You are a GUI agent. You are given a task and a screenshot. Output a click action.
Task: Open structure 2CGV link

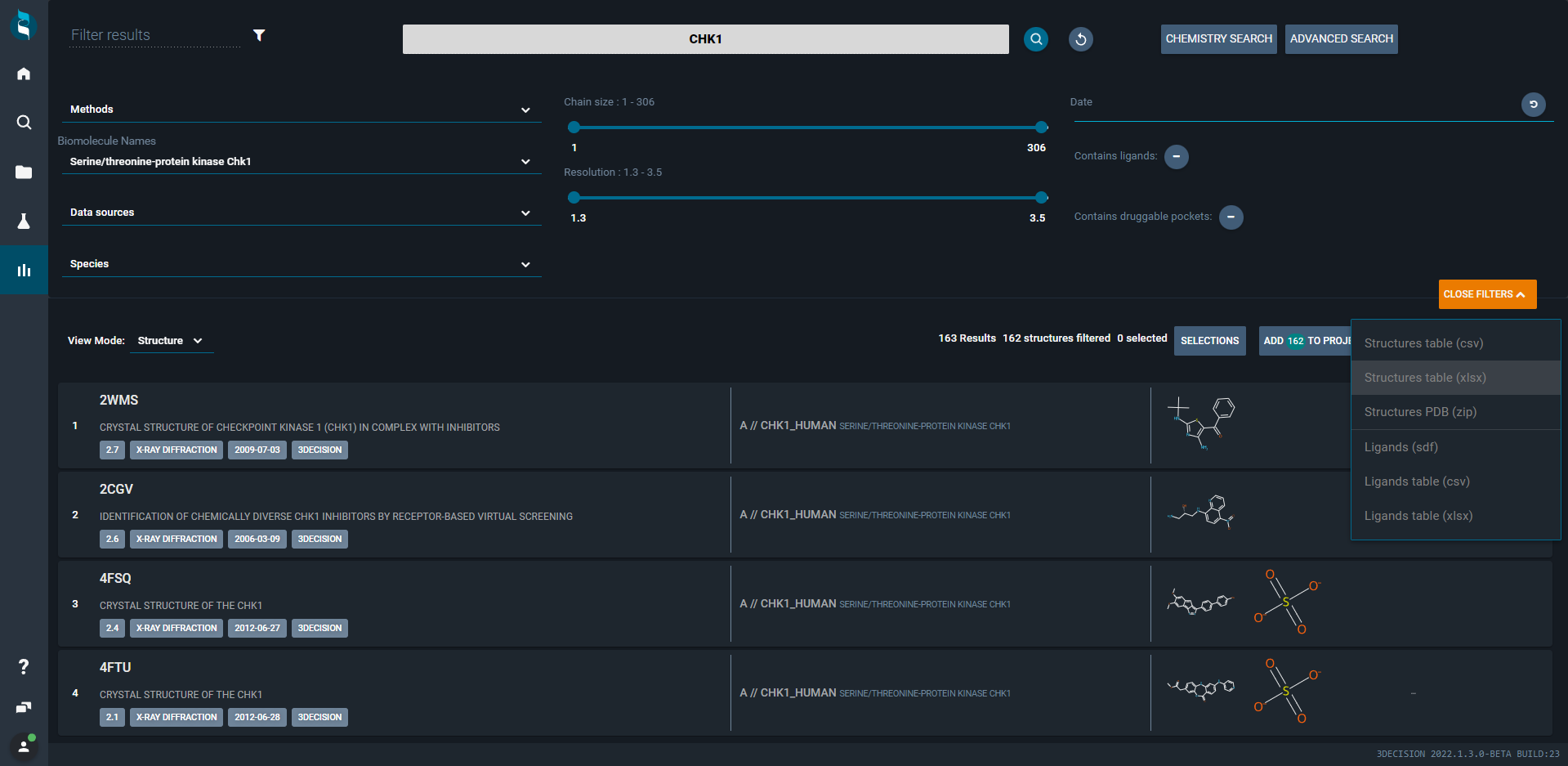point(116,490)
